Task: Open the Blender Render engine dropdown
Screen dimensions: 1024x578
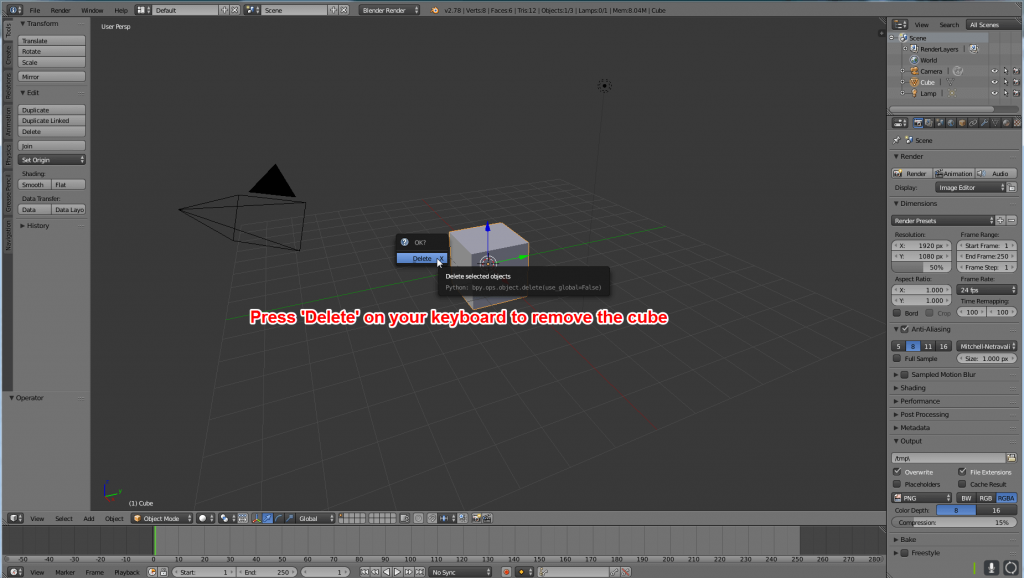Action: pos(389,10)
